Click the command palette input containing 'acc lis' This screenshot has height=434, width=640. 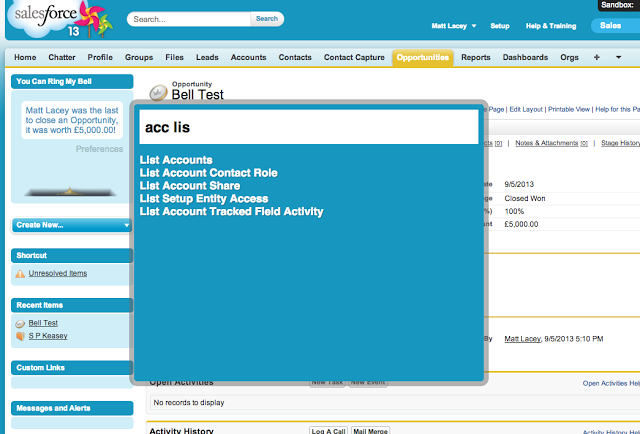pos(308,128)
